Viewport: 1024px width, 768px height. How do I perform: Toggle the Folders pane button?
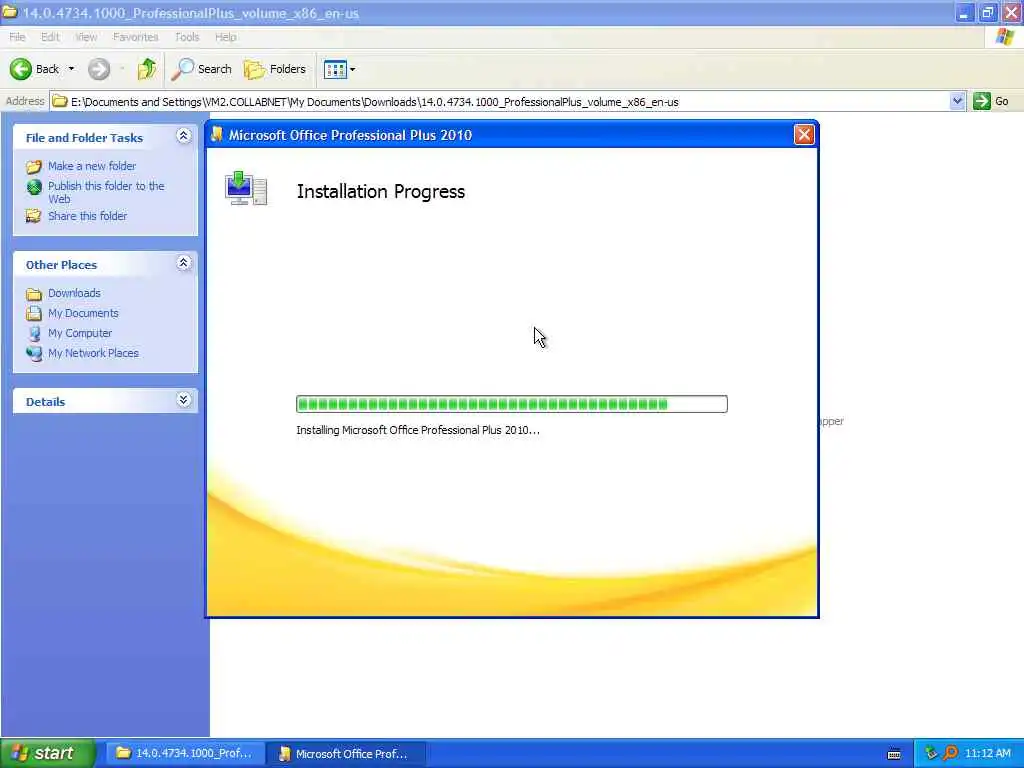pos(275,69)
